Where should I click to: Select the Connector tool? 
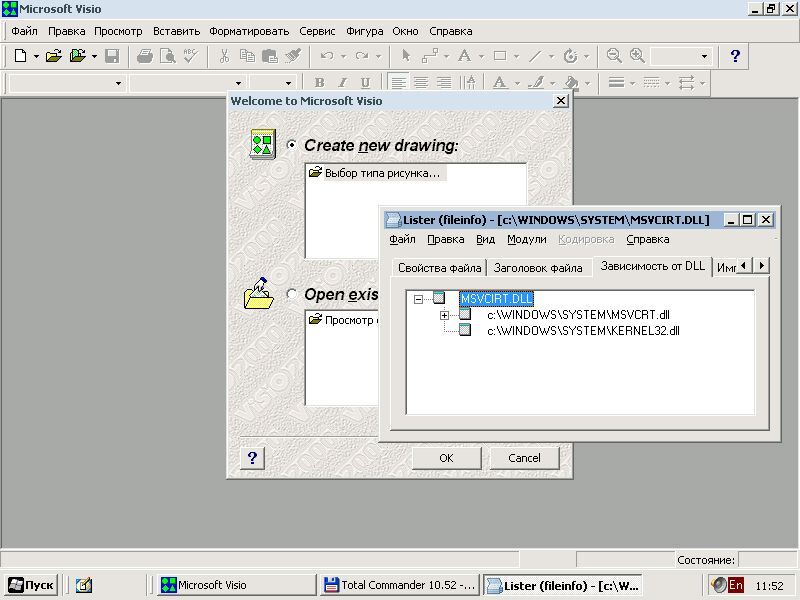pyautogui.click(x=430, y=56)
